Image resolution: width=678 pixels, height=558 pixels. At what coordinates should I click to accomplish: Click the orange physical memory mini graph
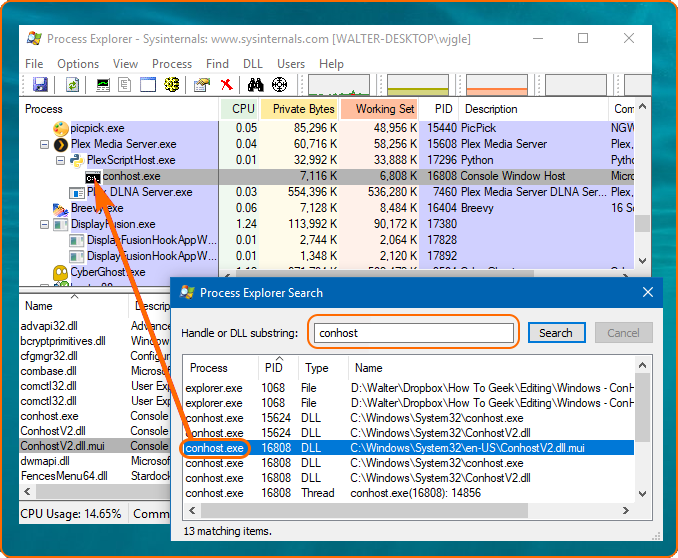tap(497, 85)
